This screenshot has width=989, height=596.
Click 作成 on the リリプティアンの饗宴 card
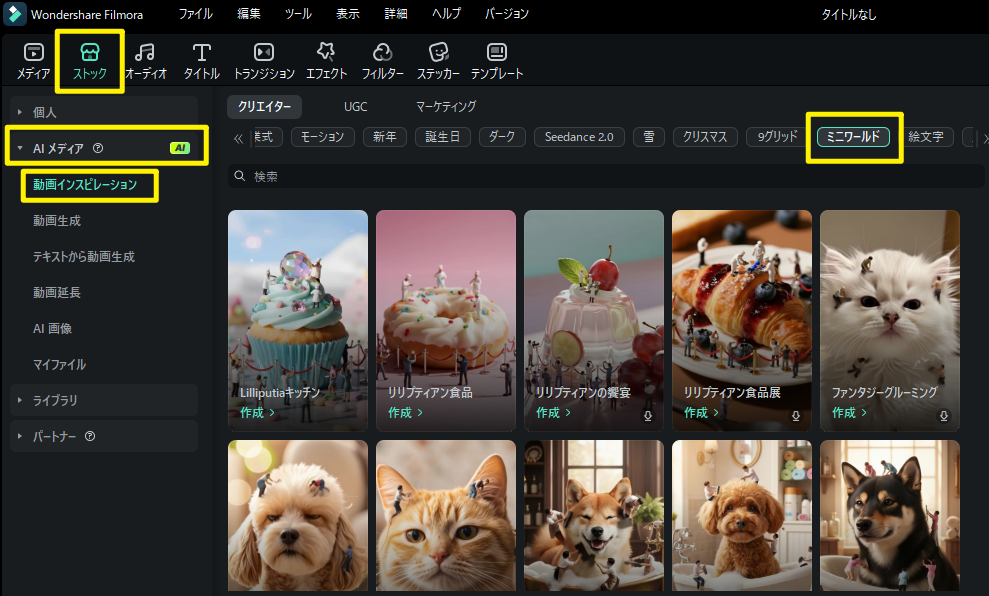click(x=553, y=412)
